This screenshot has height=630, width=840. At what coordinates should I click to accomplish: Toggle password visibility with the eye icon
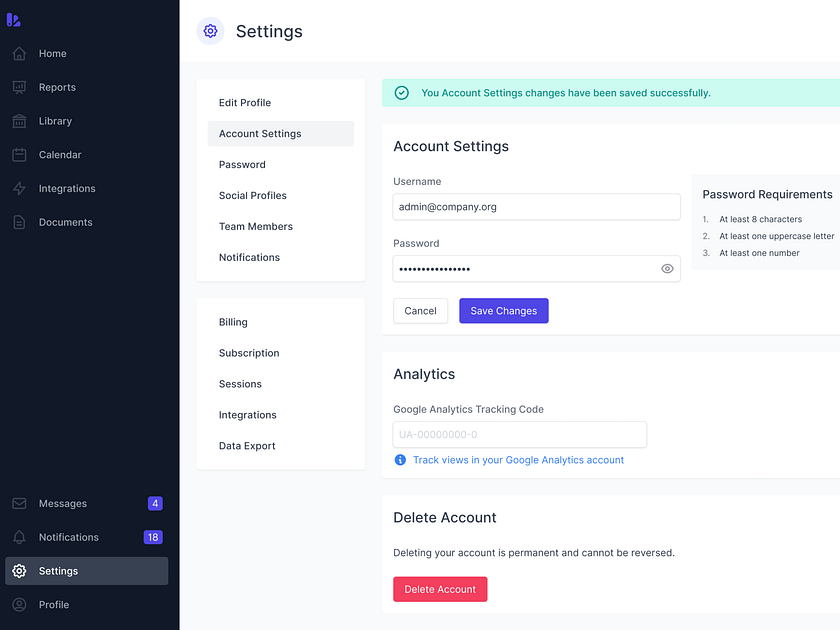[667, 269]
